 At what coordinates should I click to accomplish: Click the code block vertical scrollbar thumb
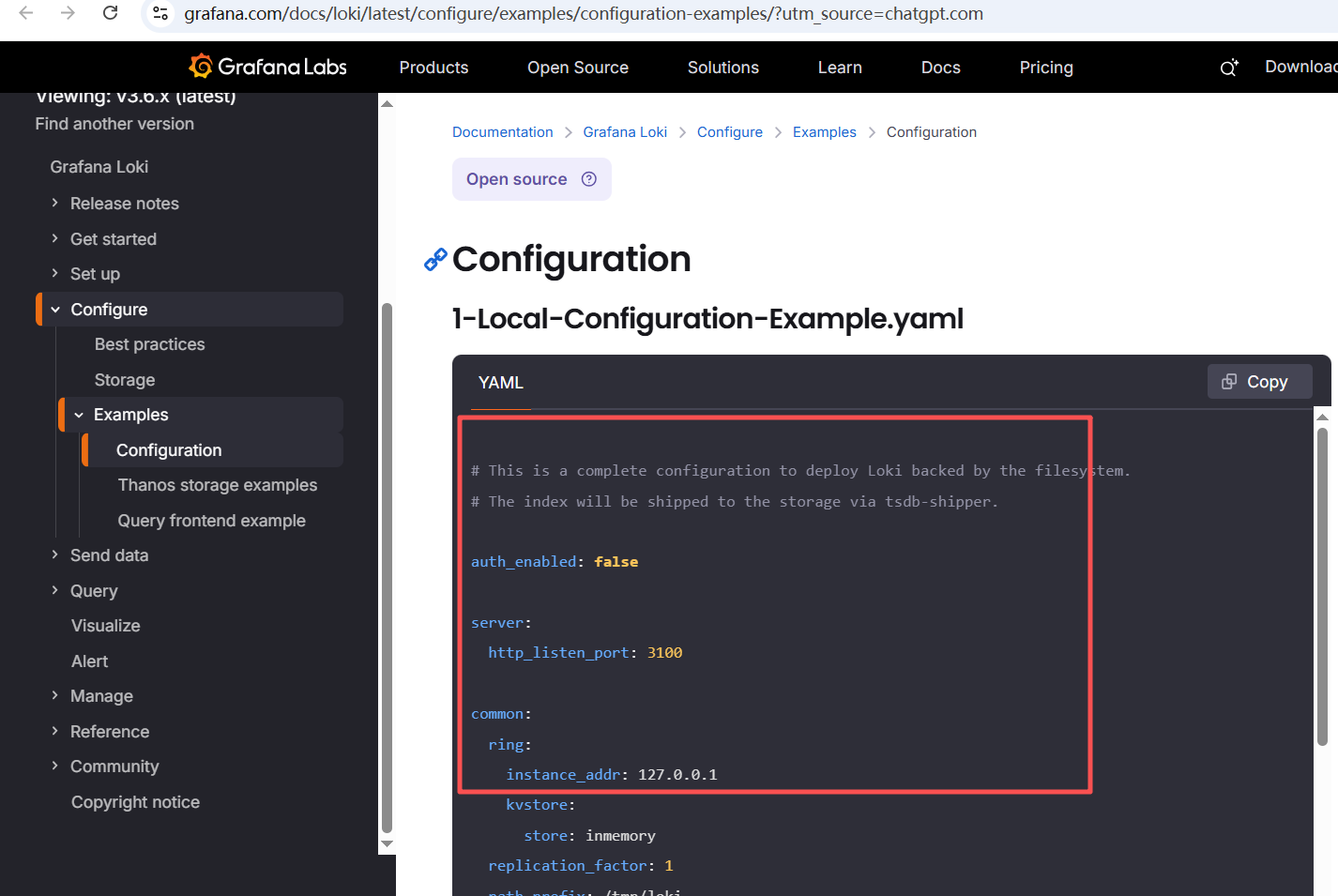[x=1322, y=586]
